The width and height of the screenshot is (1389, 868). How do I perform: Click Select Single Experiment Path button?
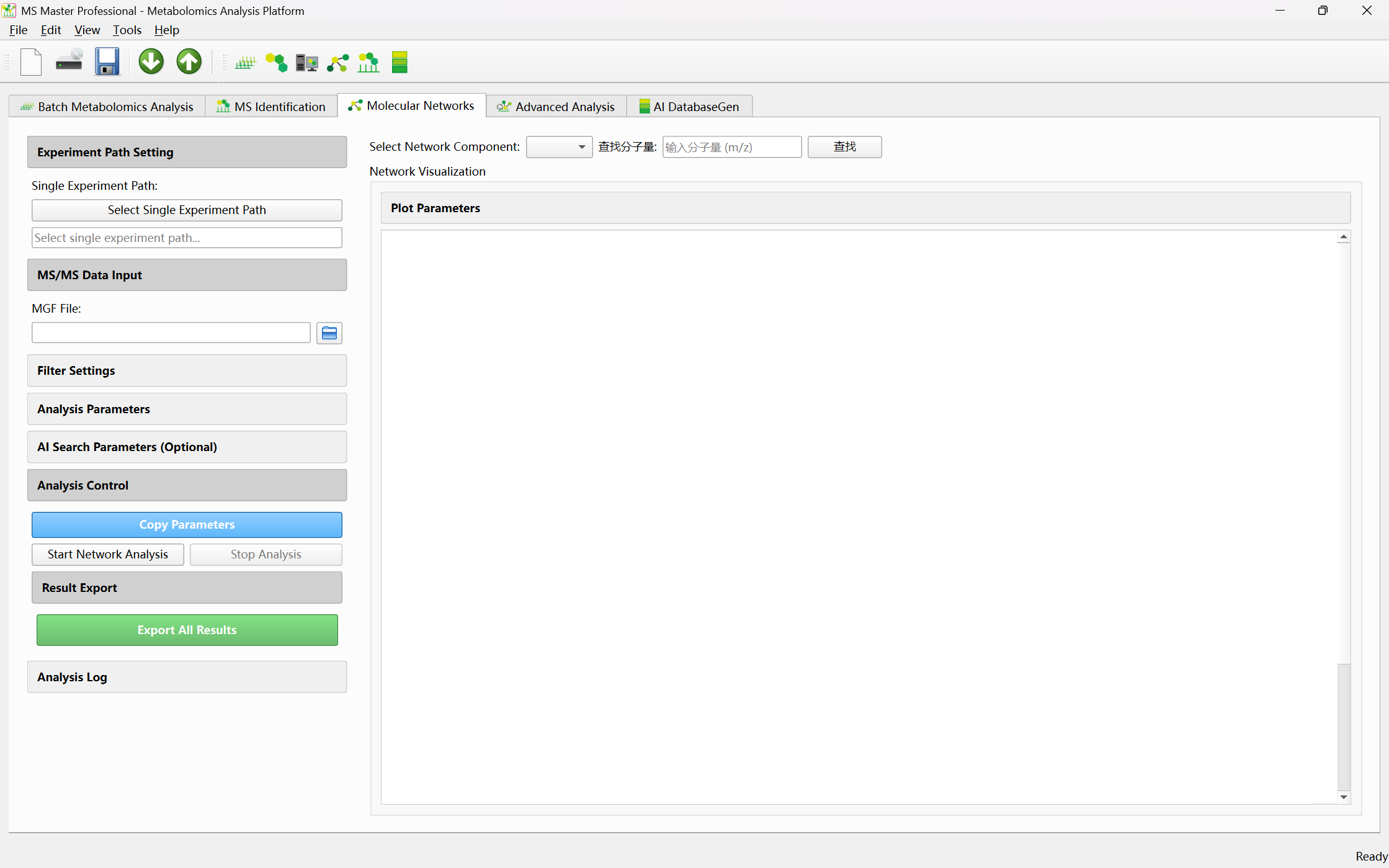187,210
